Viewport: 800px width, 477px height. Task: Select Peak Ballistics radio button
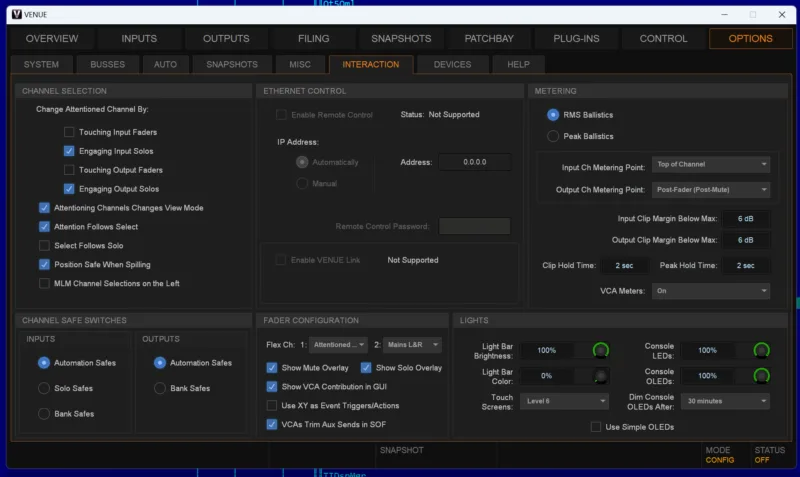click(x=553, y=136)
